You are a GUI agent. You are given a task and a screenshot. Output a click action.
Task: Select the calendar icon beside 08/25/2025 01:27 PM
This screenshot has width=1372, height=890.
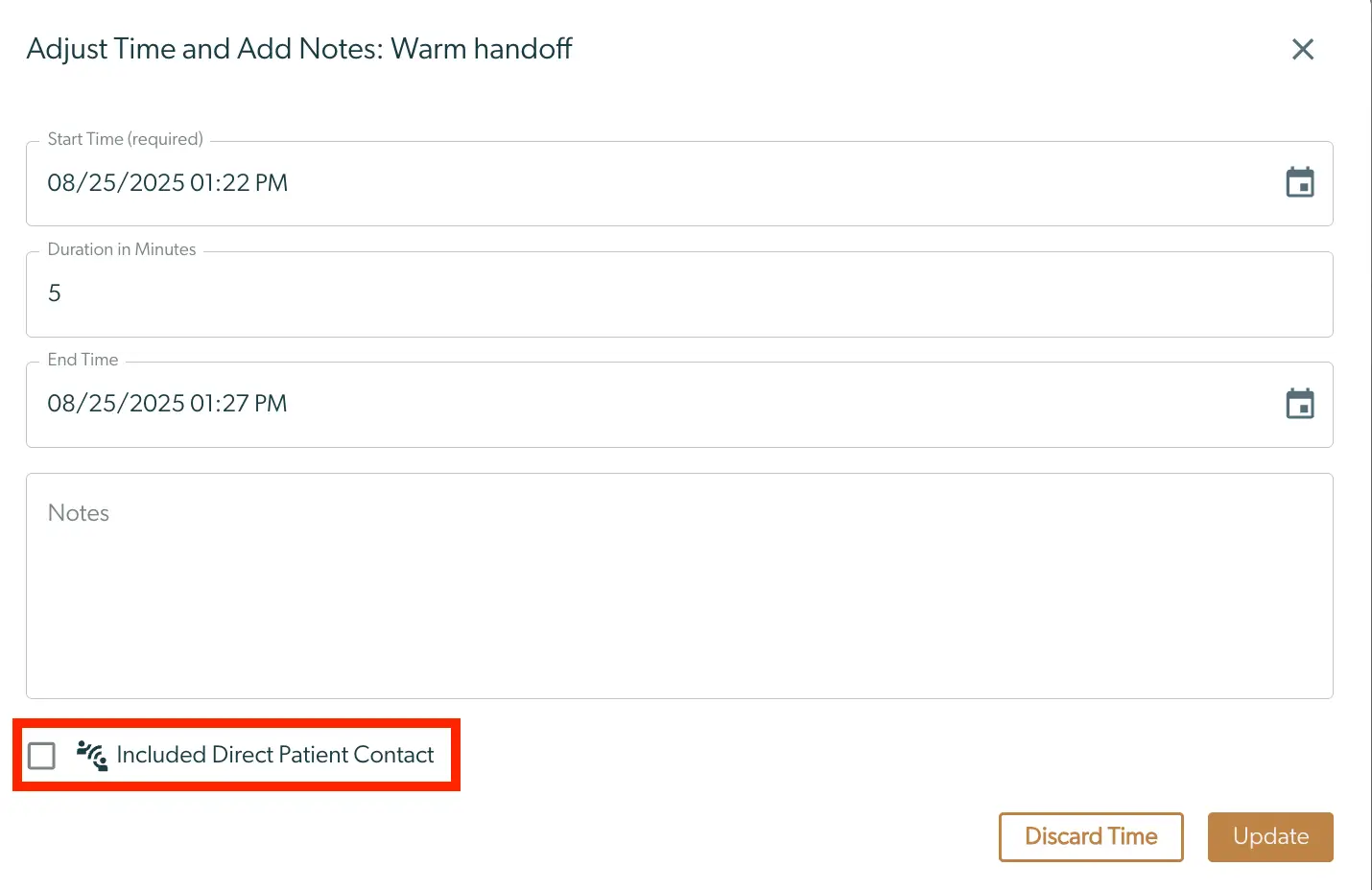coord(1300,404)
